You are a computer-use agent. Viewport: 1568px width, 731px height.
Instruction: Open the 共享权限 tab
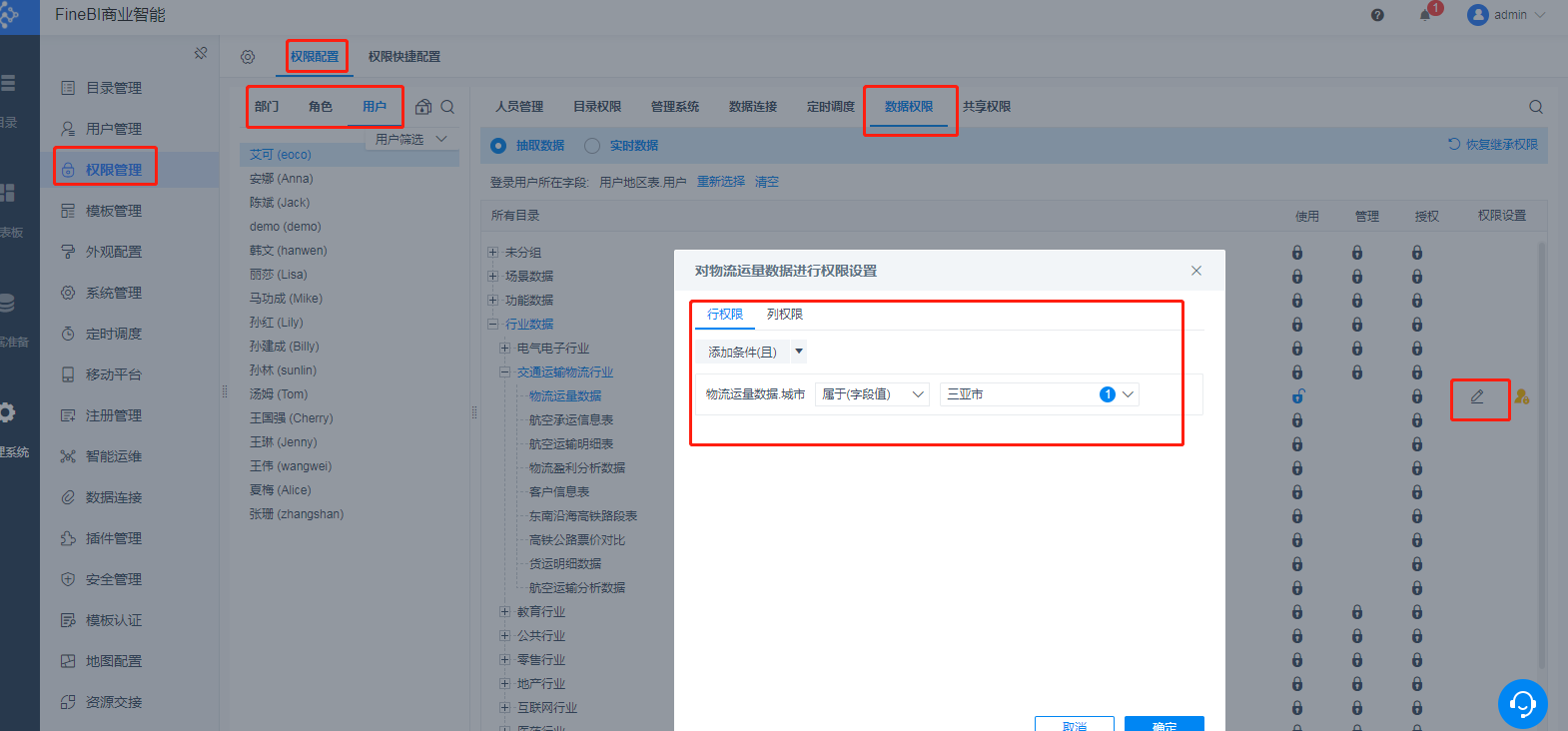point(987,107)
